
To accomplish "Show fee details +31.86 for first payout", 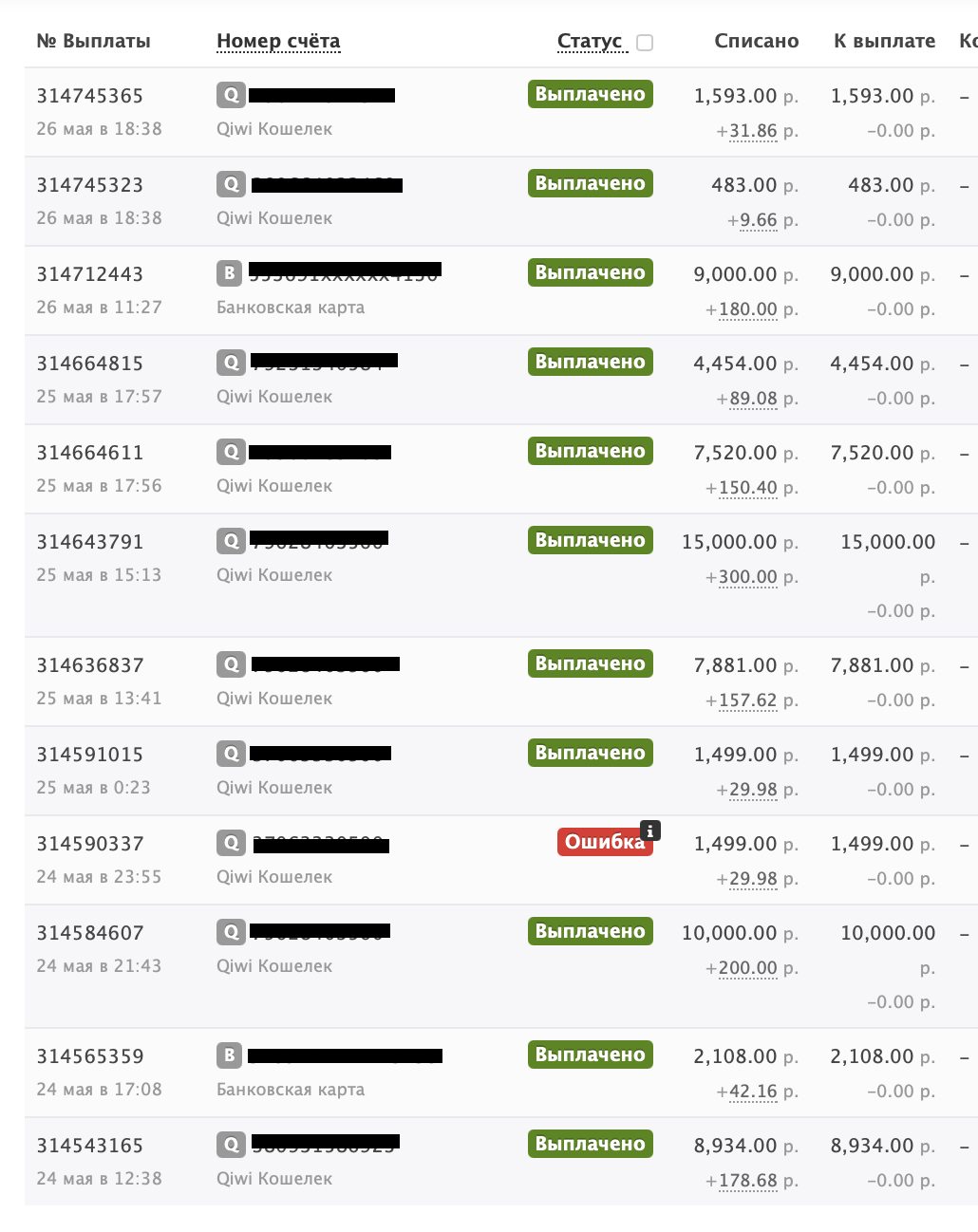I will pos(753,131).
